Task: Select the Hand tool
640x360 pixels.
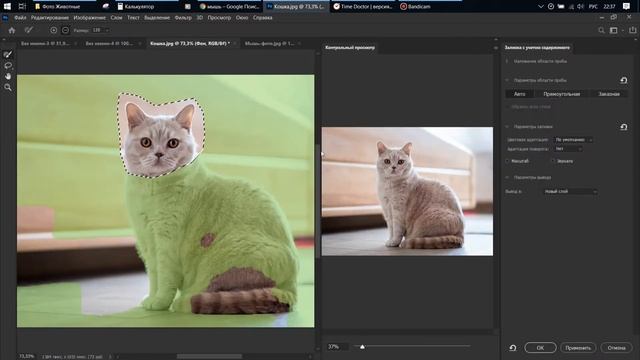Action: click(8, 76)
